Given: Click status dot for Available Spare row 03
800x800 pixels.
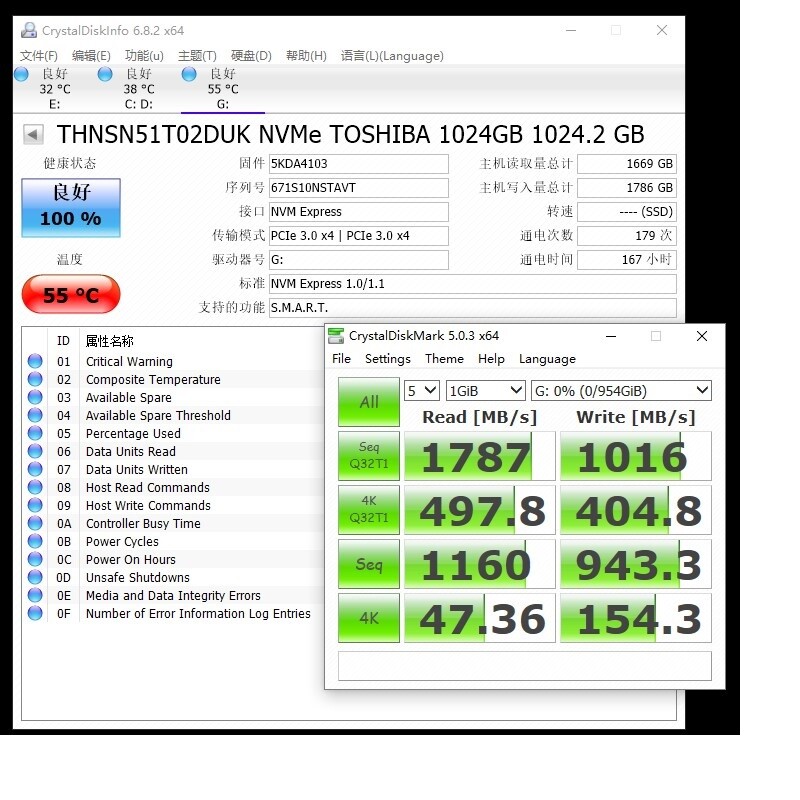Looking at the screenshot, I should 35,397.
